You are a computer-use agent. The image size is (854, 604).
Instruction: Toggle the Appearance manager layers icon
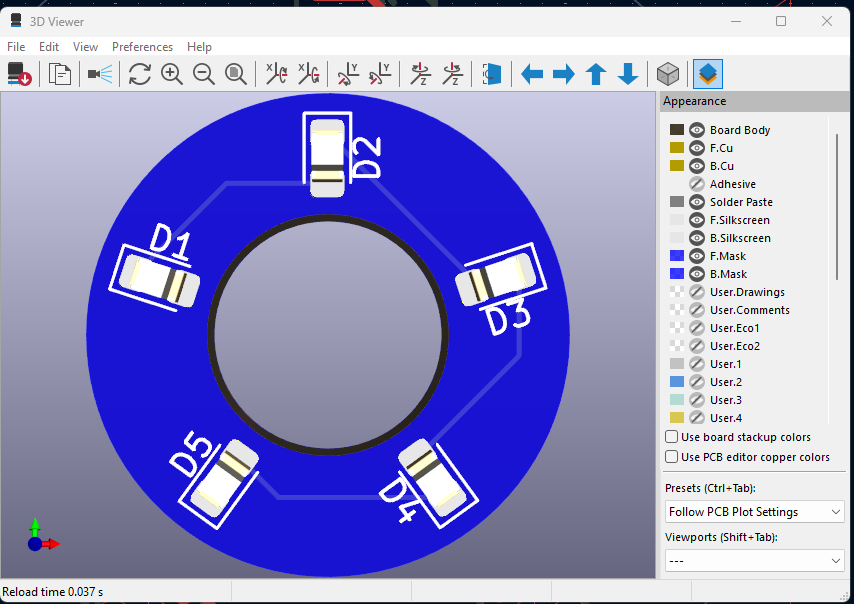(x=708, y=74)
